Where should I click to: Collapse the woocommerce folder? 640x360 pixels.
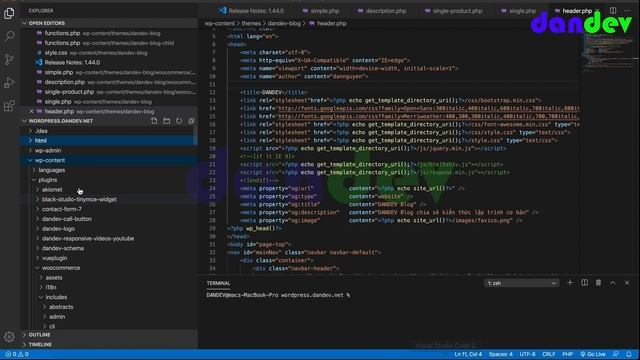click(x=109, y=268)
